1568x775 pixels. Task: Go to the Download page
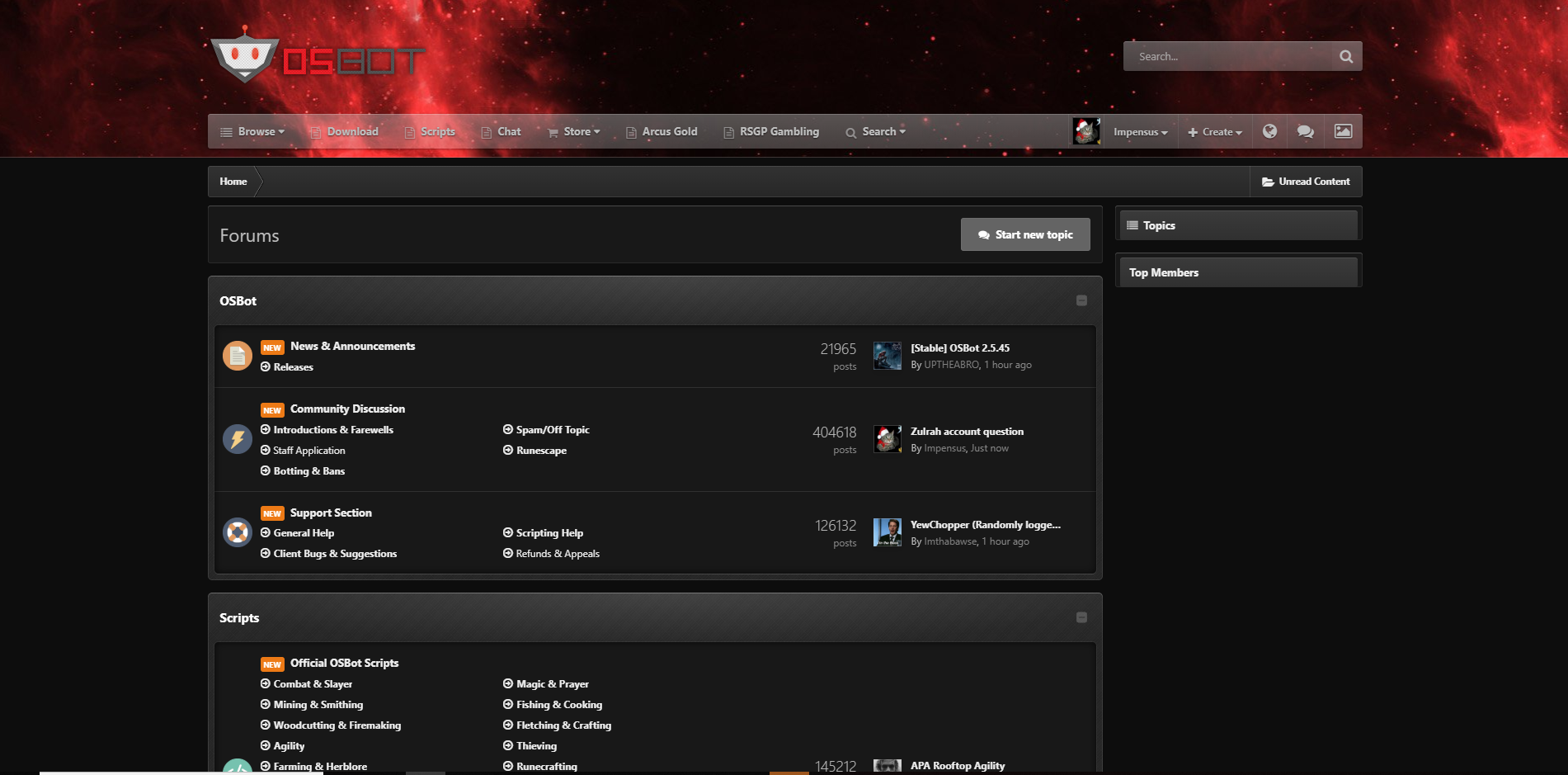[x=344, y=131]
